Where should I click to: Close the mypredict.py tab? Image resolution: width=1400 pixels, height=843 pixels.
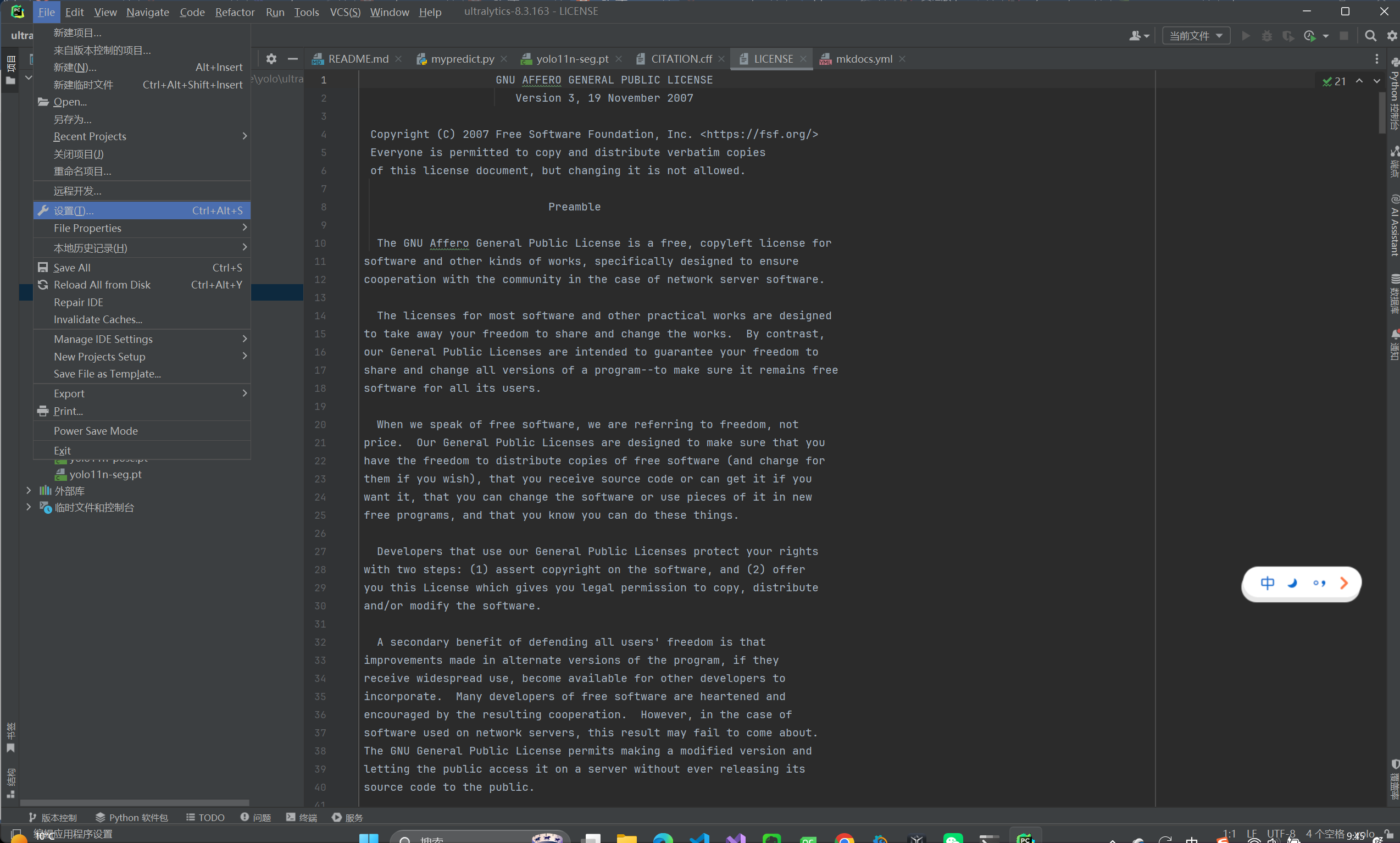click(504, 59)
